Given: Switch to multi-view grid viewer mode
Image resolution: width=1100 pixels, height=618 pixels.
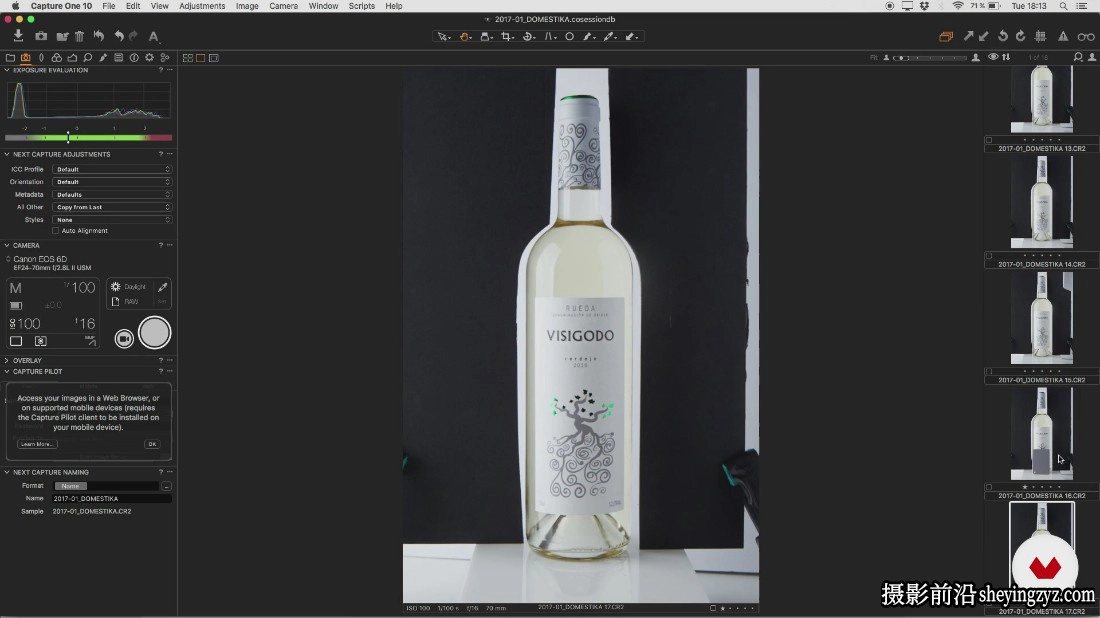Looking at the screenshot, I should pyautogui.click(x=188, y=58).
